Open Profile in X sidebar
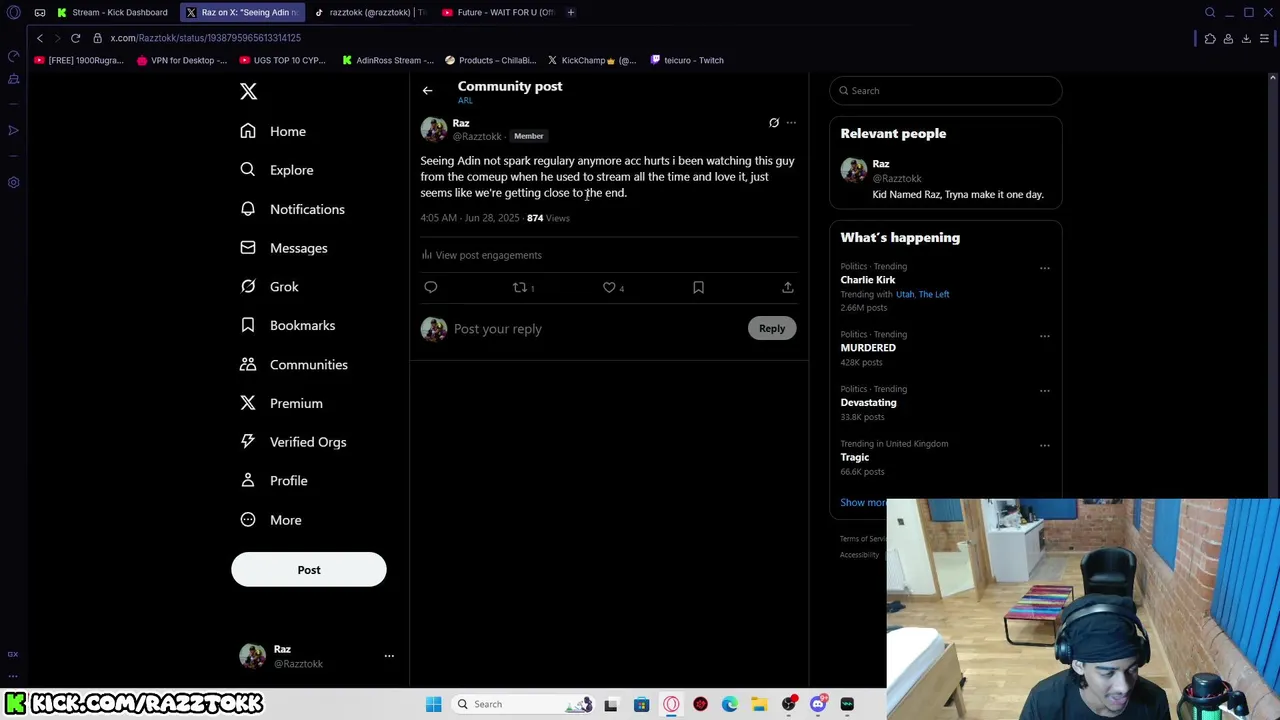This screenshot has height=720, width=1280. [x=274, y=481]
